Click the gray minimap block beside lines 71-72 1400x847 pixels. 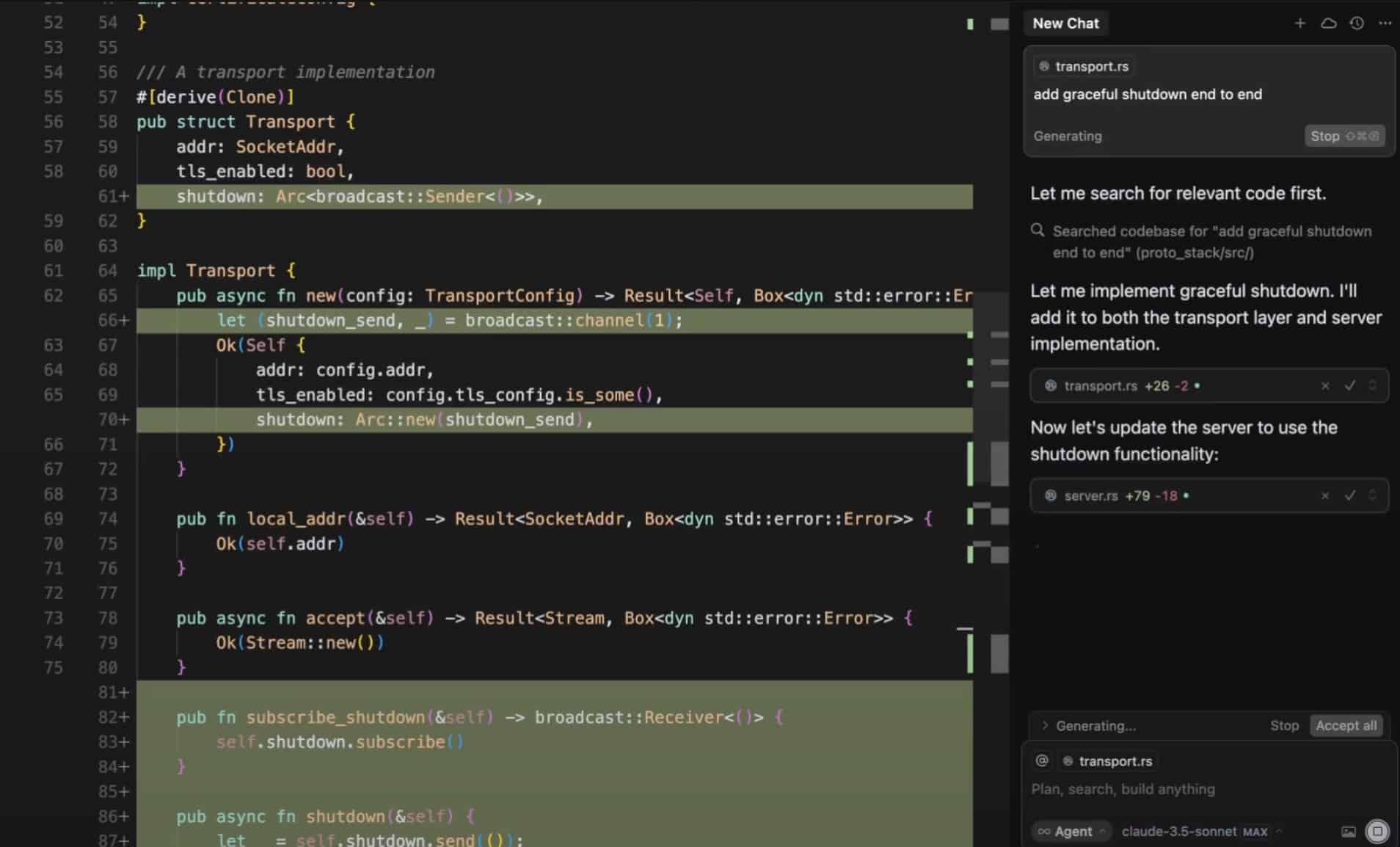pos(999,464)
